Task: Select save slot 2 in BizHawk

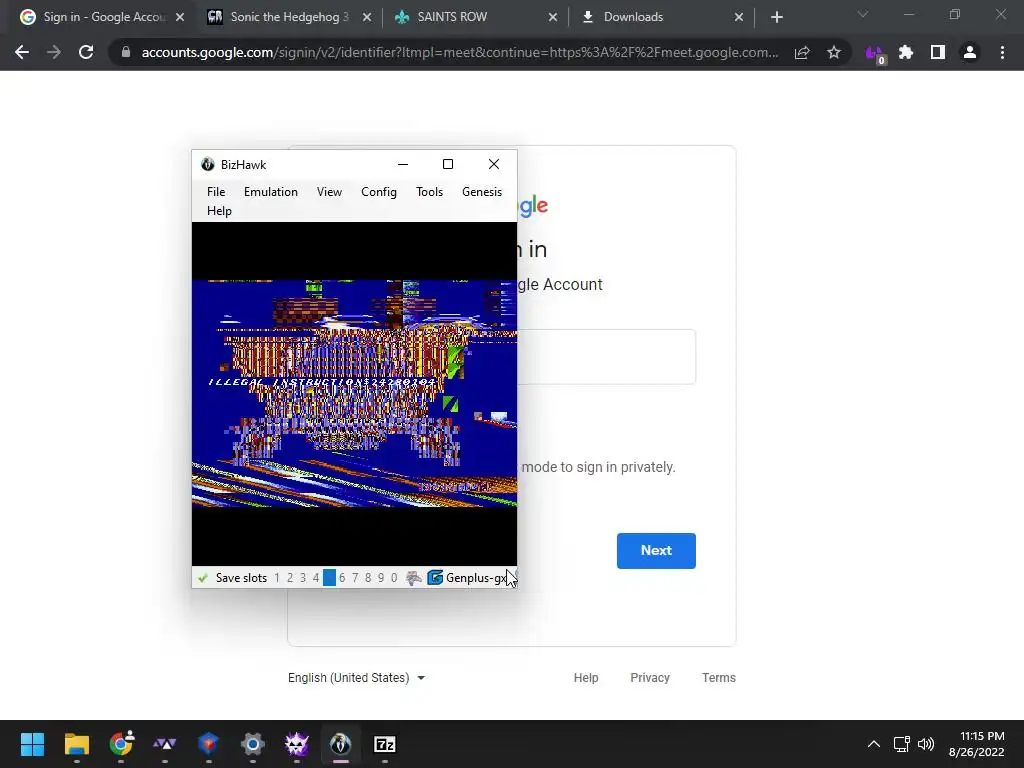Action: click(290, 578)
